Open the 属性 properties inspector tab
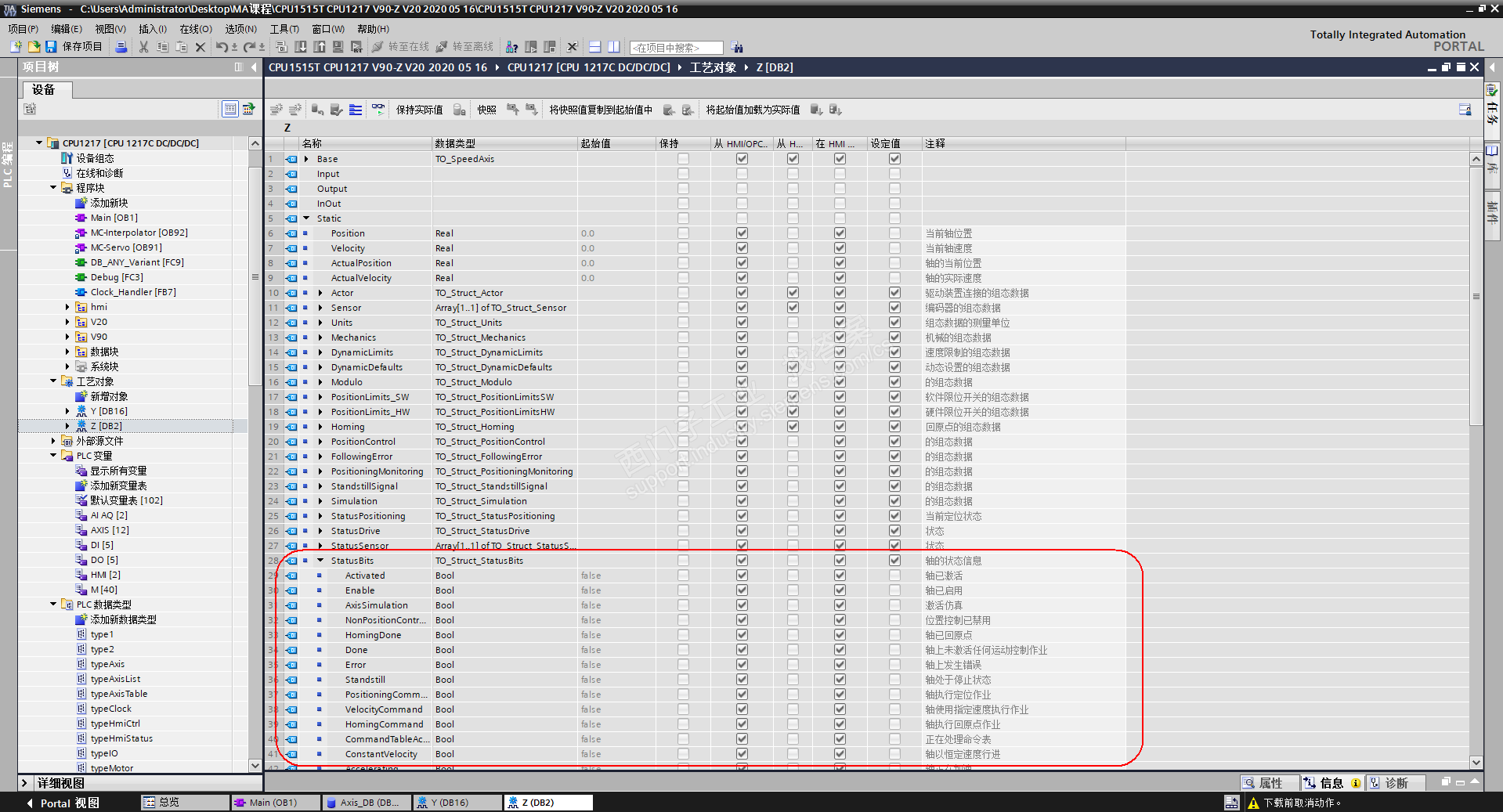1503x812 pixels. point(1270,783)
